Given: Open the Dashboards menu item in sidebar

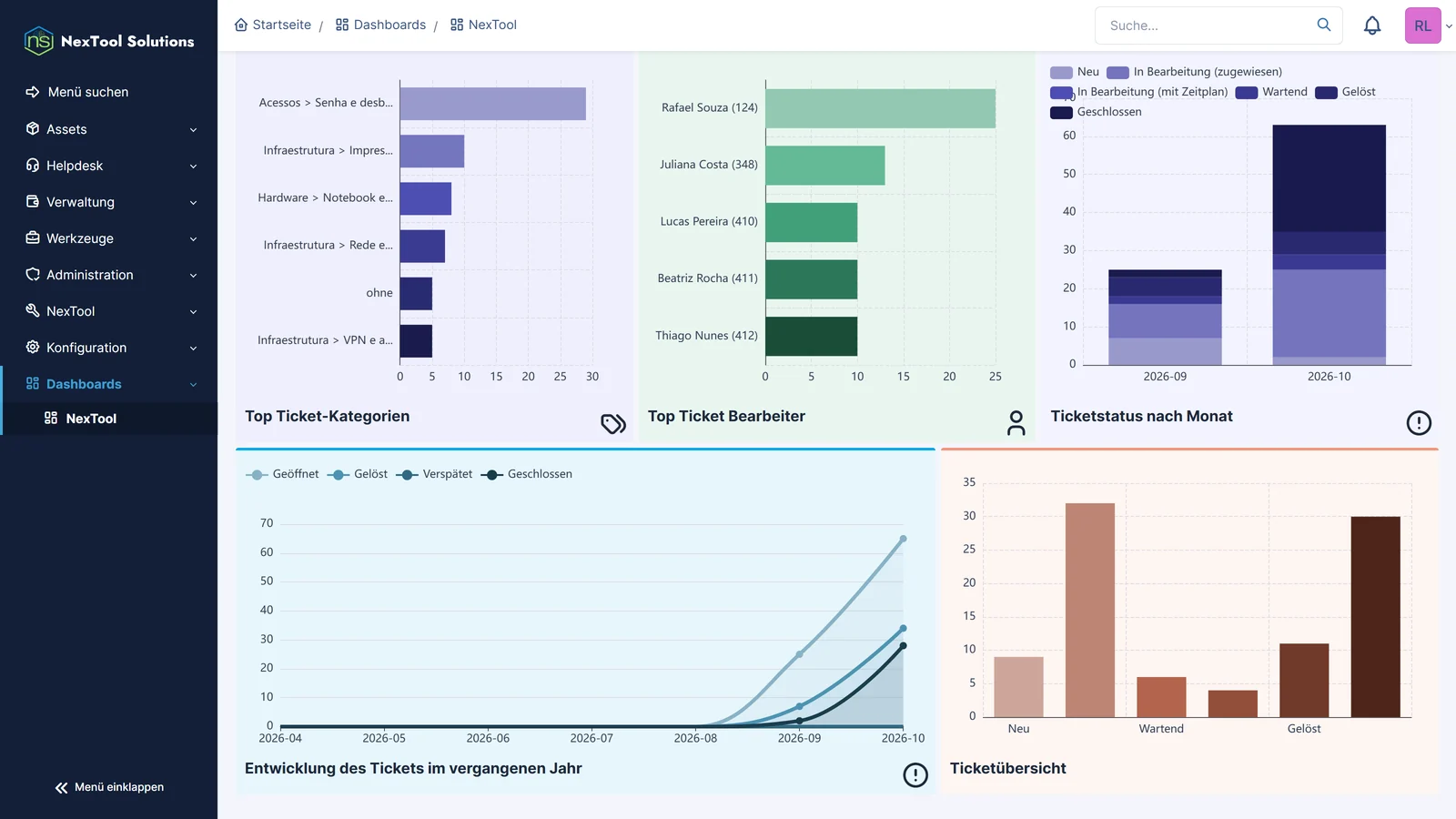Looking at the screenshot, I should pyautogui.click(x=109, y=384).
